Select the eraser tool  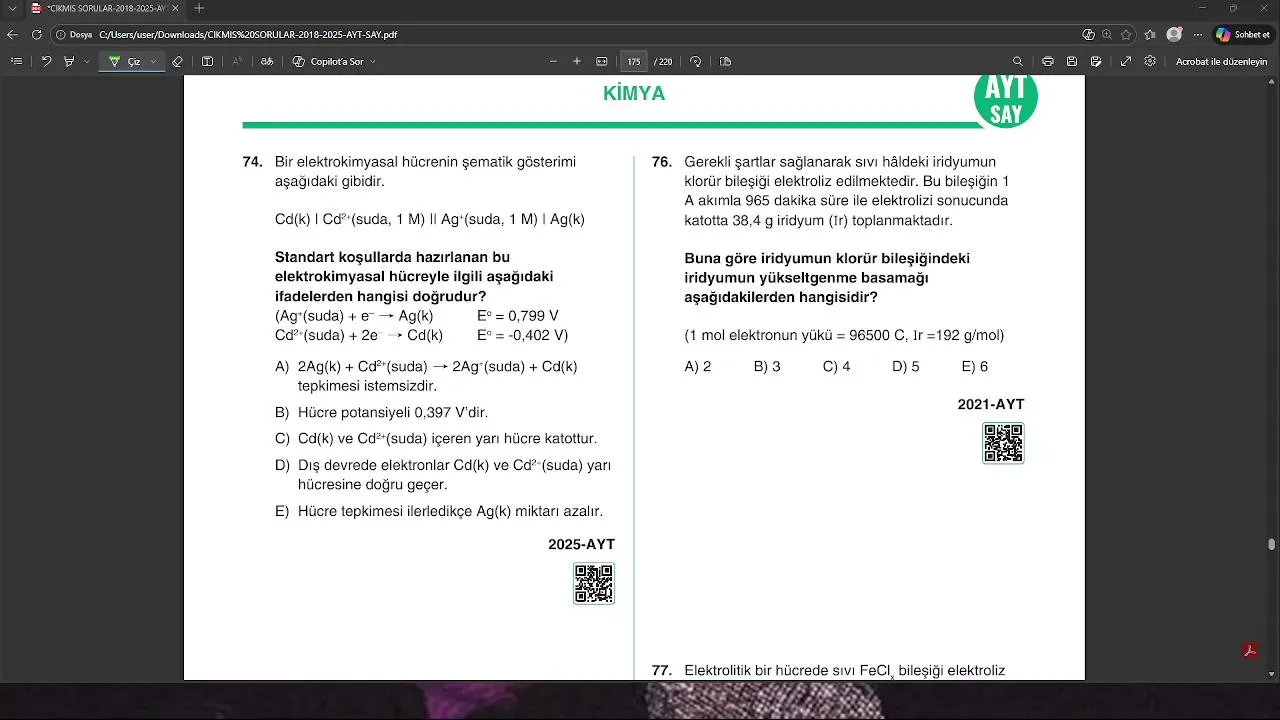(x=178, y=61)
